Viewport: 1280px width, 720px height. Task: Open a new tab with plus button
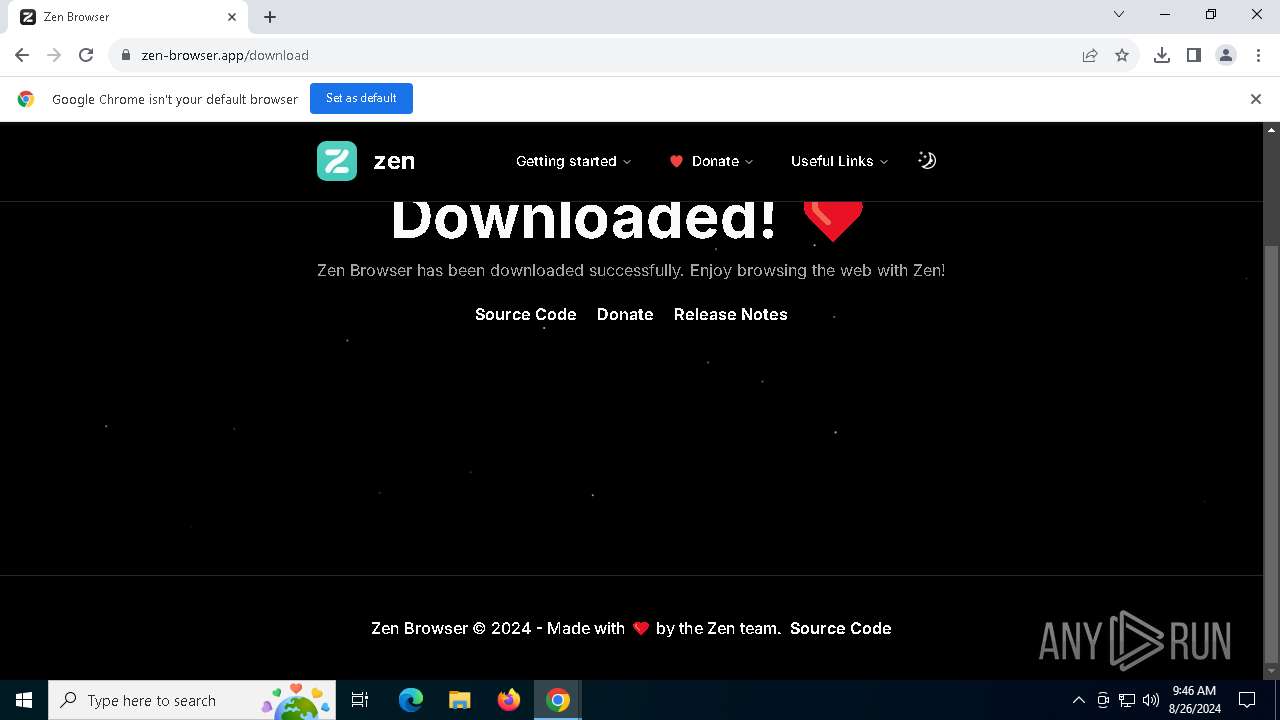[x=270, y=17]
